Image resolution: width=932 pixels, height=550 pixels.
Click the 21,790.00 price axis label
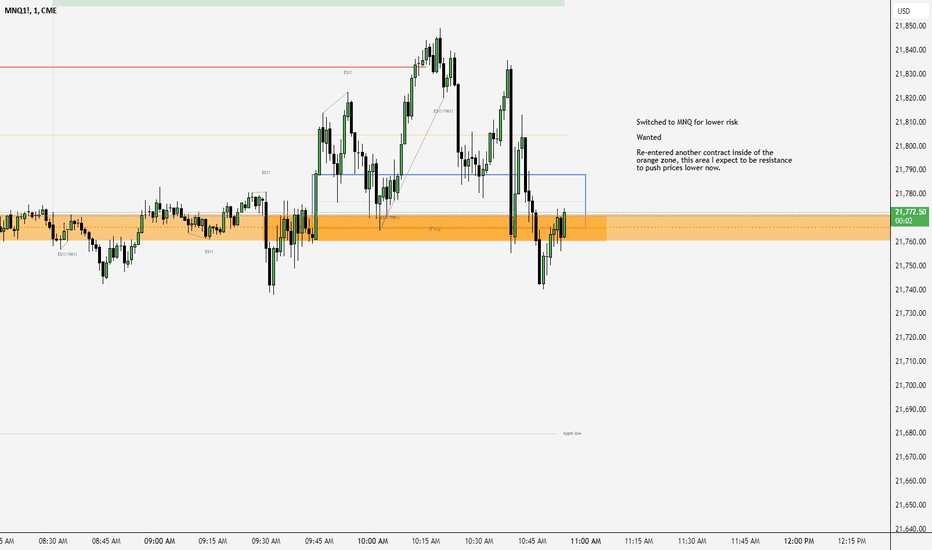[x=911, y=170]
